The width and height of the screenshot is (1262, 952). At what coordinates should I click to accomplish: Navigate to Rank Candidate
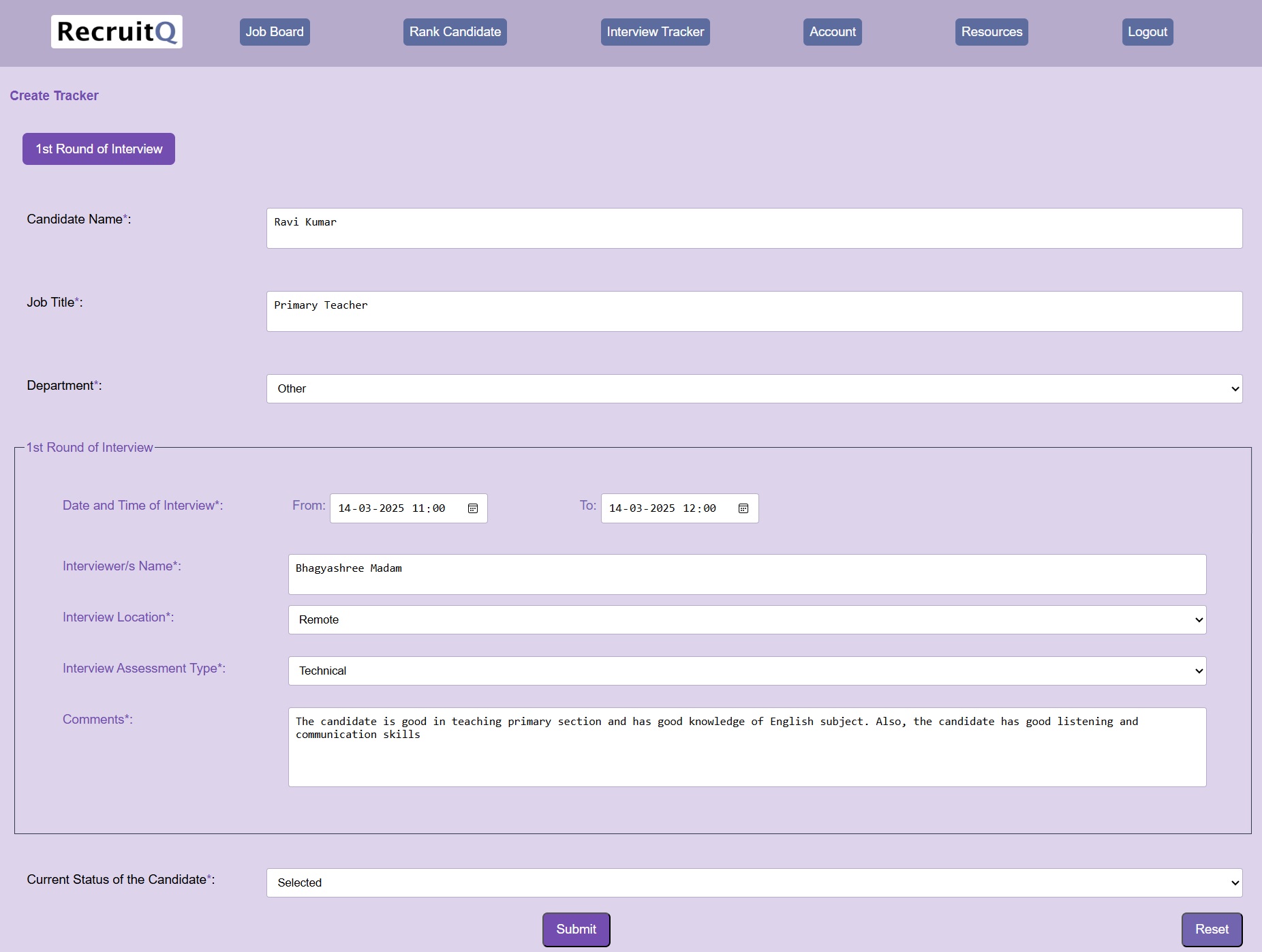click(455, 31)
